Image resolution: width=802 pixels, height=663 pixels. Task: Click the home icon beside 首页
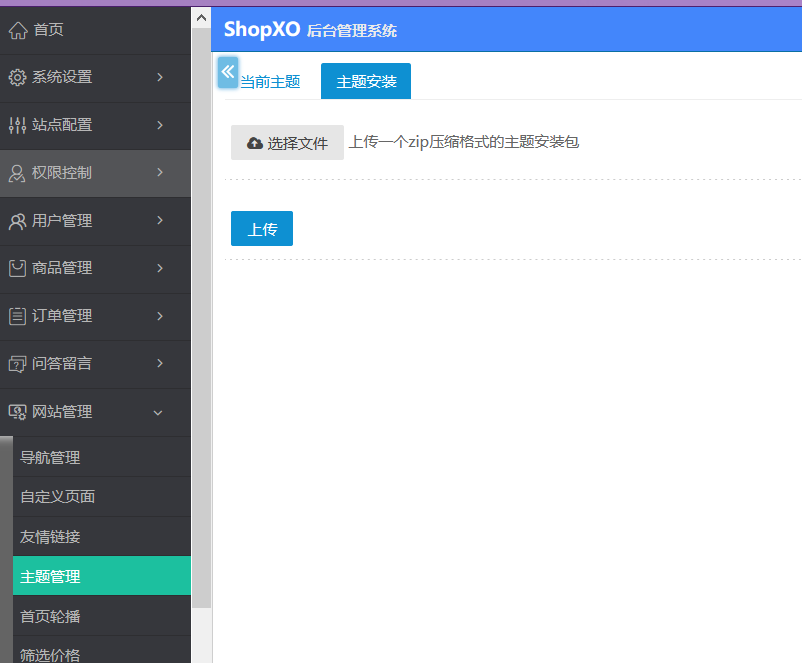point(18,30)
